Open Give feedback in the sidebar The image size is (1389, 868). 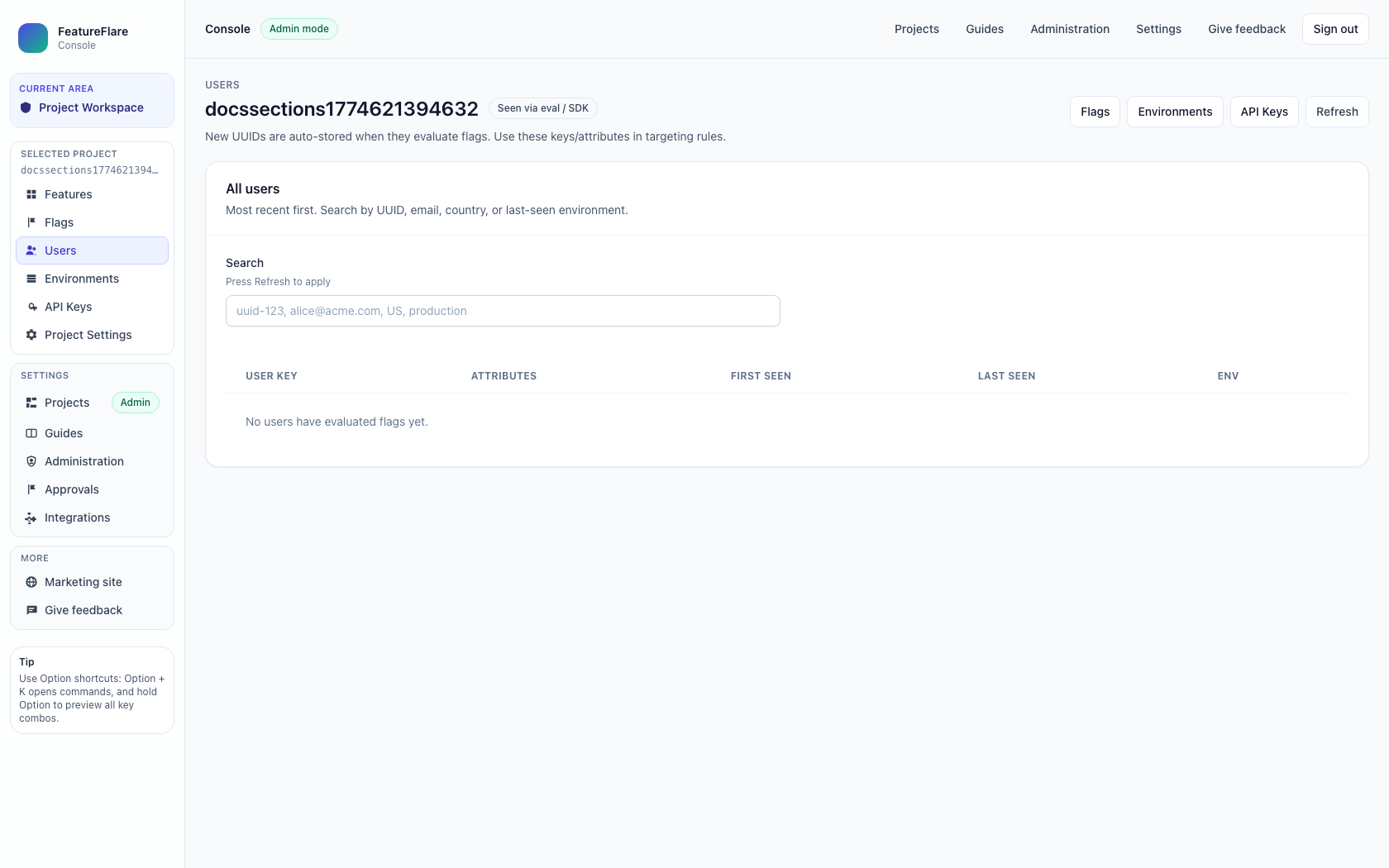(x=92, y=610)
